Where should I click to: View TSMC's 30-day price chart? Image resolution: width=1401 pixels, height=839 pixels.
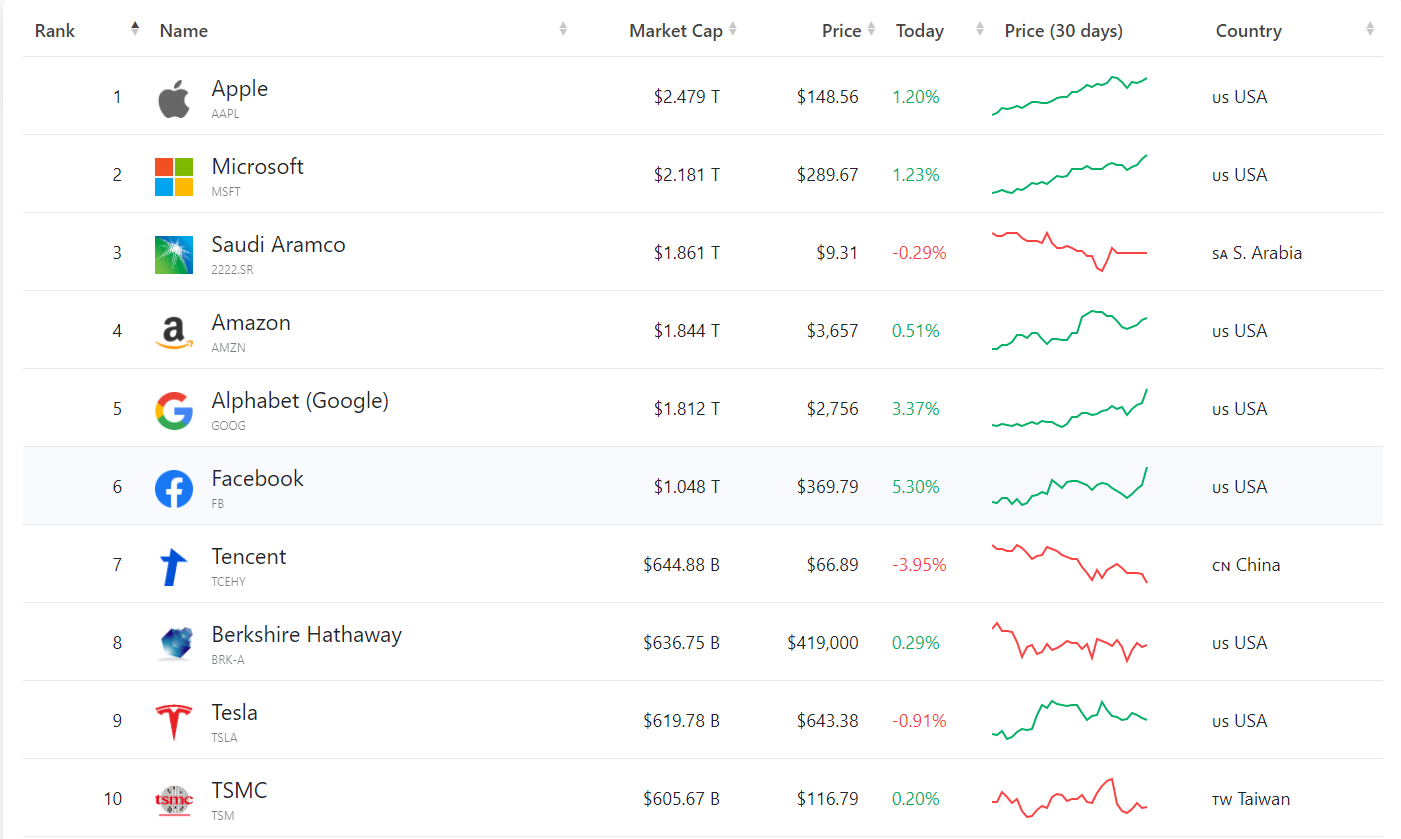point(1070,798)
